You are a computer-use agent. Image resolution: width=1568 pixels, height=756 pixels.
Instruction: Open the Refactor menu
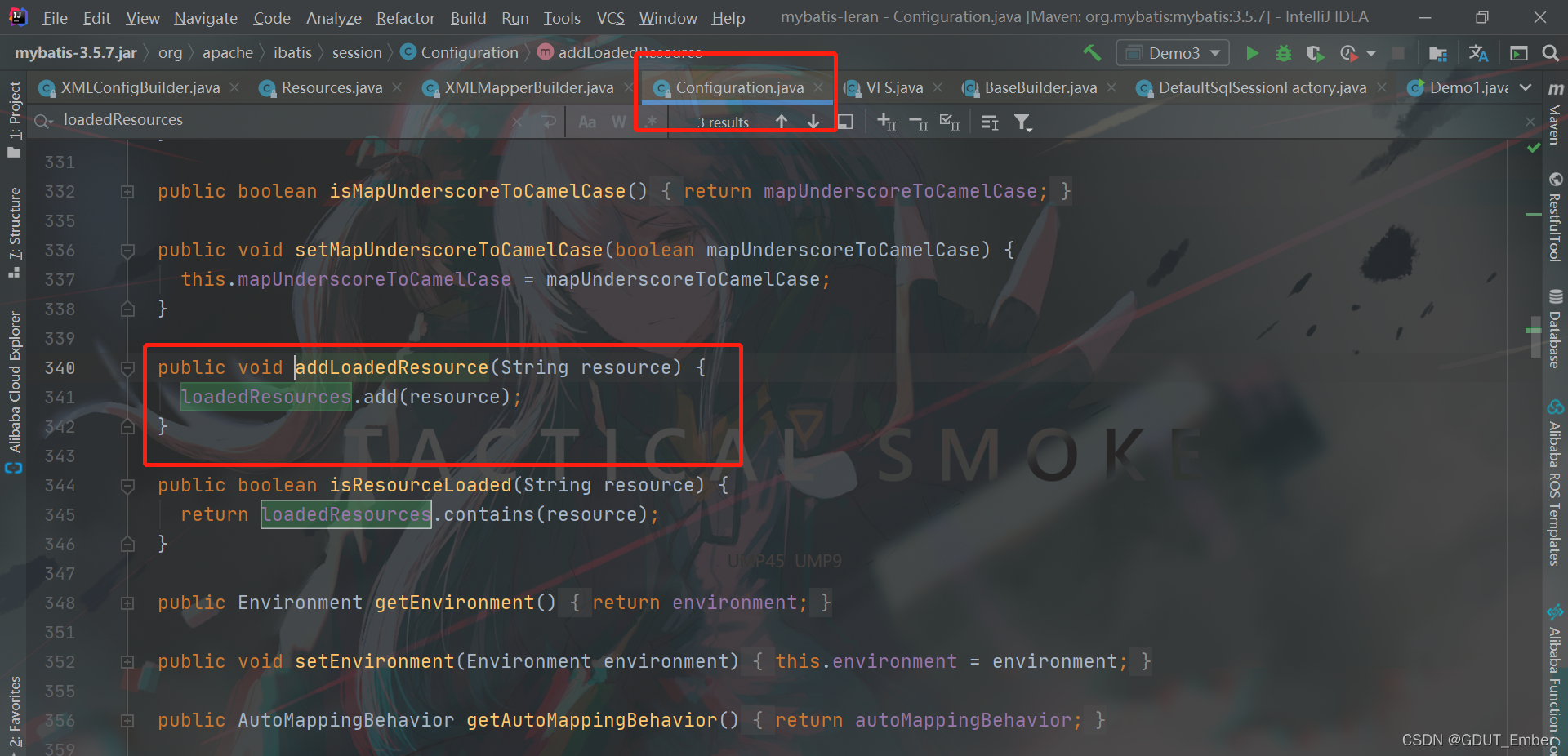pyautogui.click(x=405, y=17)
